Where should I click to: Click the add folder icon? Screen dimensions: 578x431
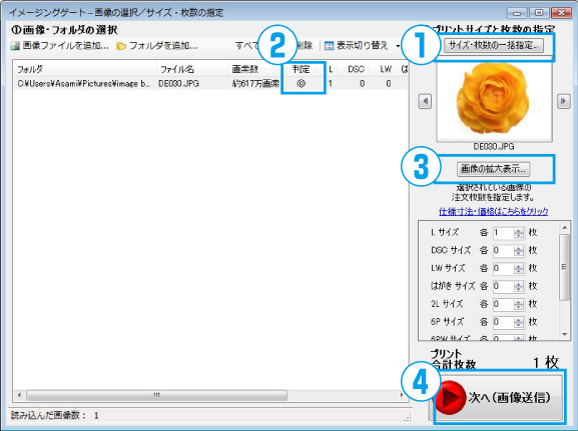(x=121, y=46)
